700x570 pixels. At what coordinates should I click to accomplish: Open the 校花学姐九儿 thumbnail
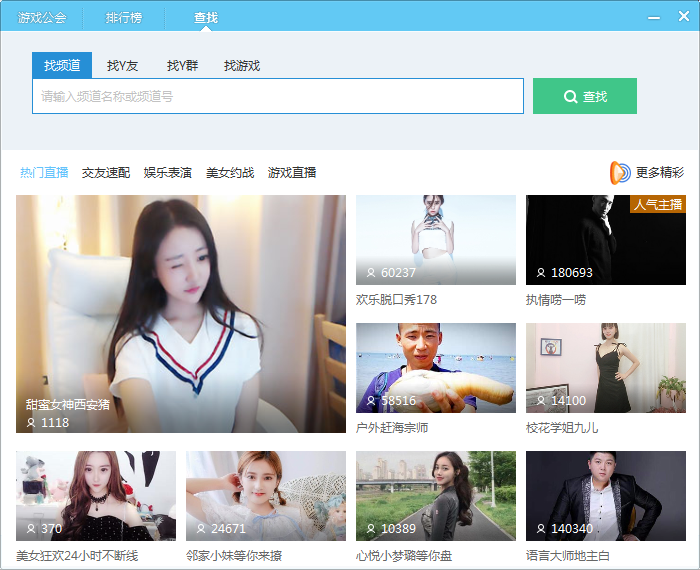(x=606, y=368)
